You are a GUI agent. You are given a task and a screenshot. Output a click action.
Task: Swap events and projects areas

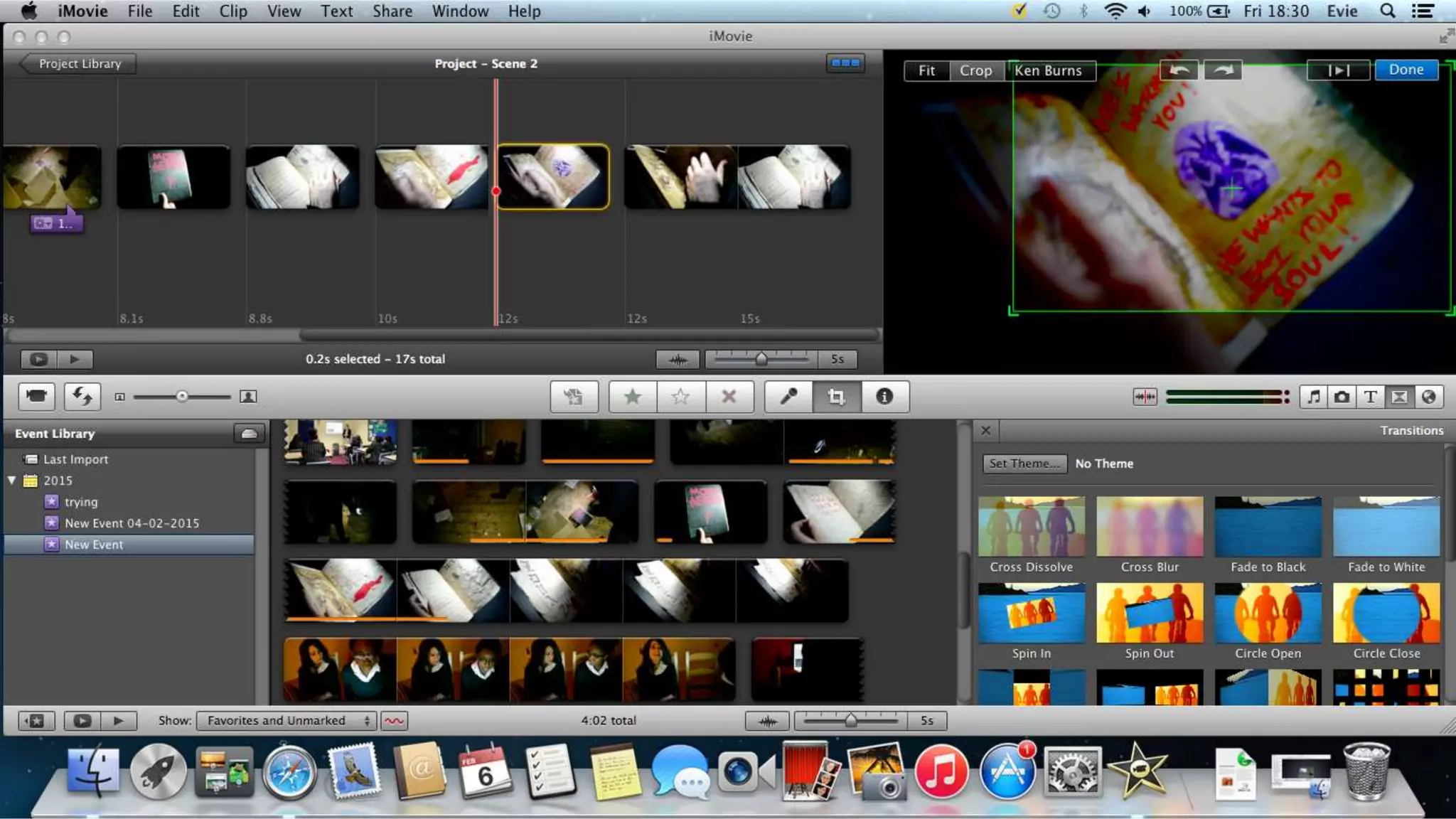[x=82, y=396]
